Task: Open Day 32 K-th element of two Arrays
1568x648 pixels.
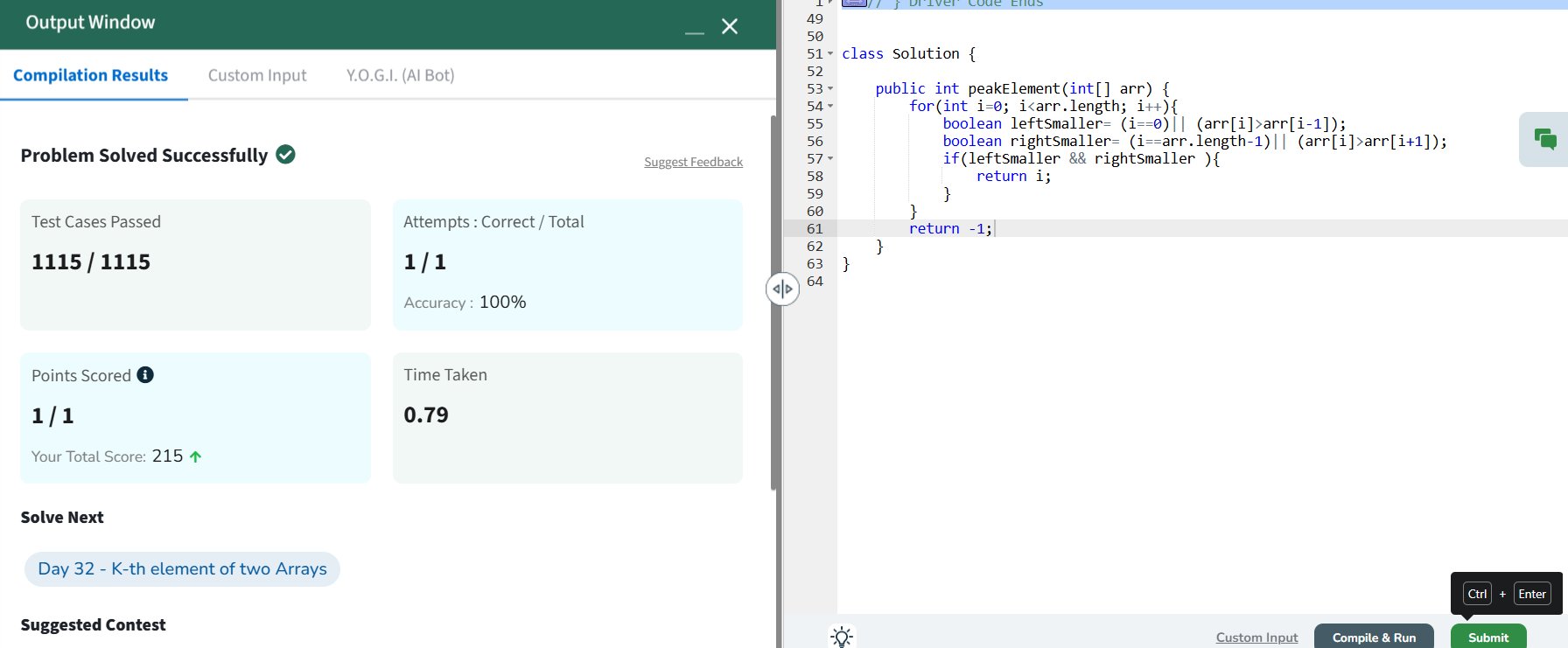Action: 182,569
